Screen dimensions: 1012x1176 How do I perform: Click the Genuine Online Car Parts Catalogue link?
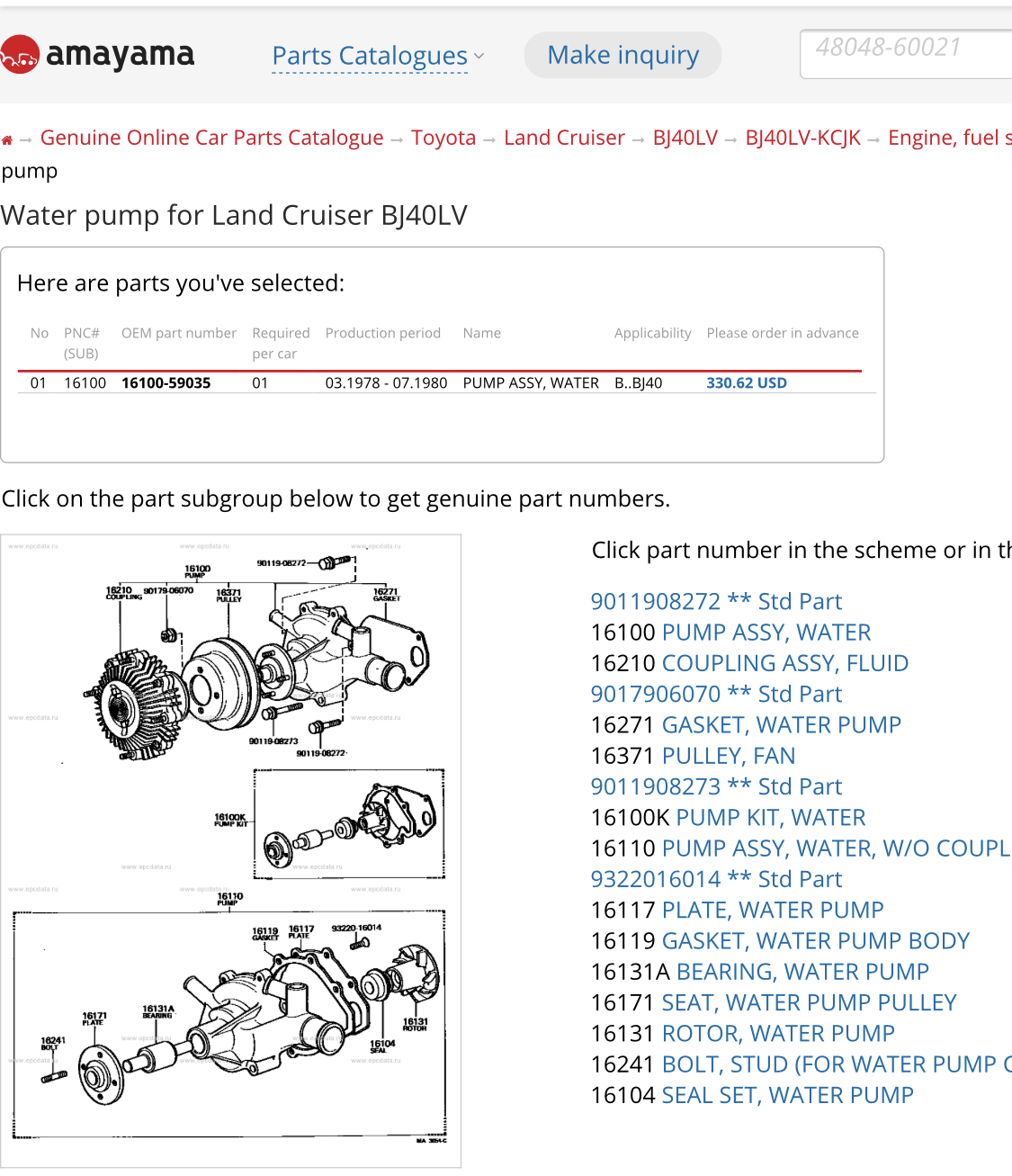pyautogui.click(x=212, y=138)
